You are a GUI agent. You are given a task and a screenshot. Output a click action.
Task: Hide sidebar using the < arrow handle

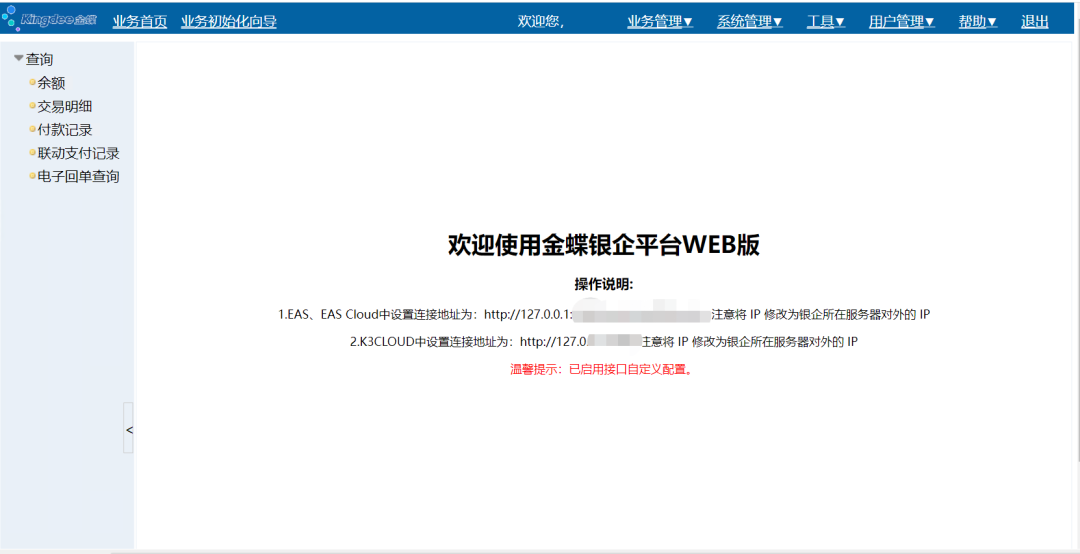coord(128,429)
